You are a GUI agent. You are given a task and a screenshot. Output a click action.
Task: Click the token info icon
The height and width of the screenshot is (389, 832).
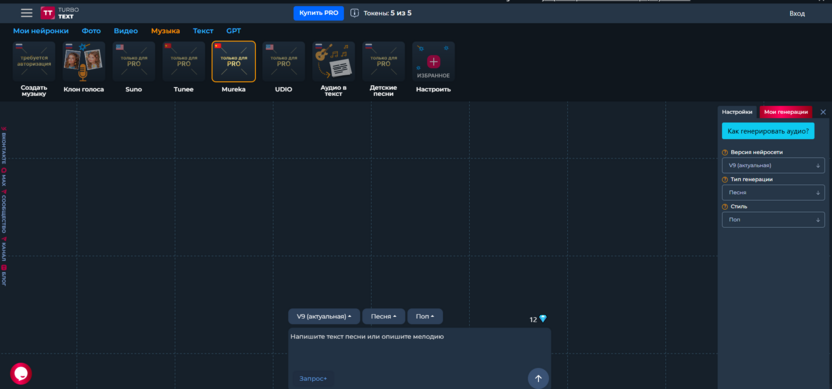[354, 13]
